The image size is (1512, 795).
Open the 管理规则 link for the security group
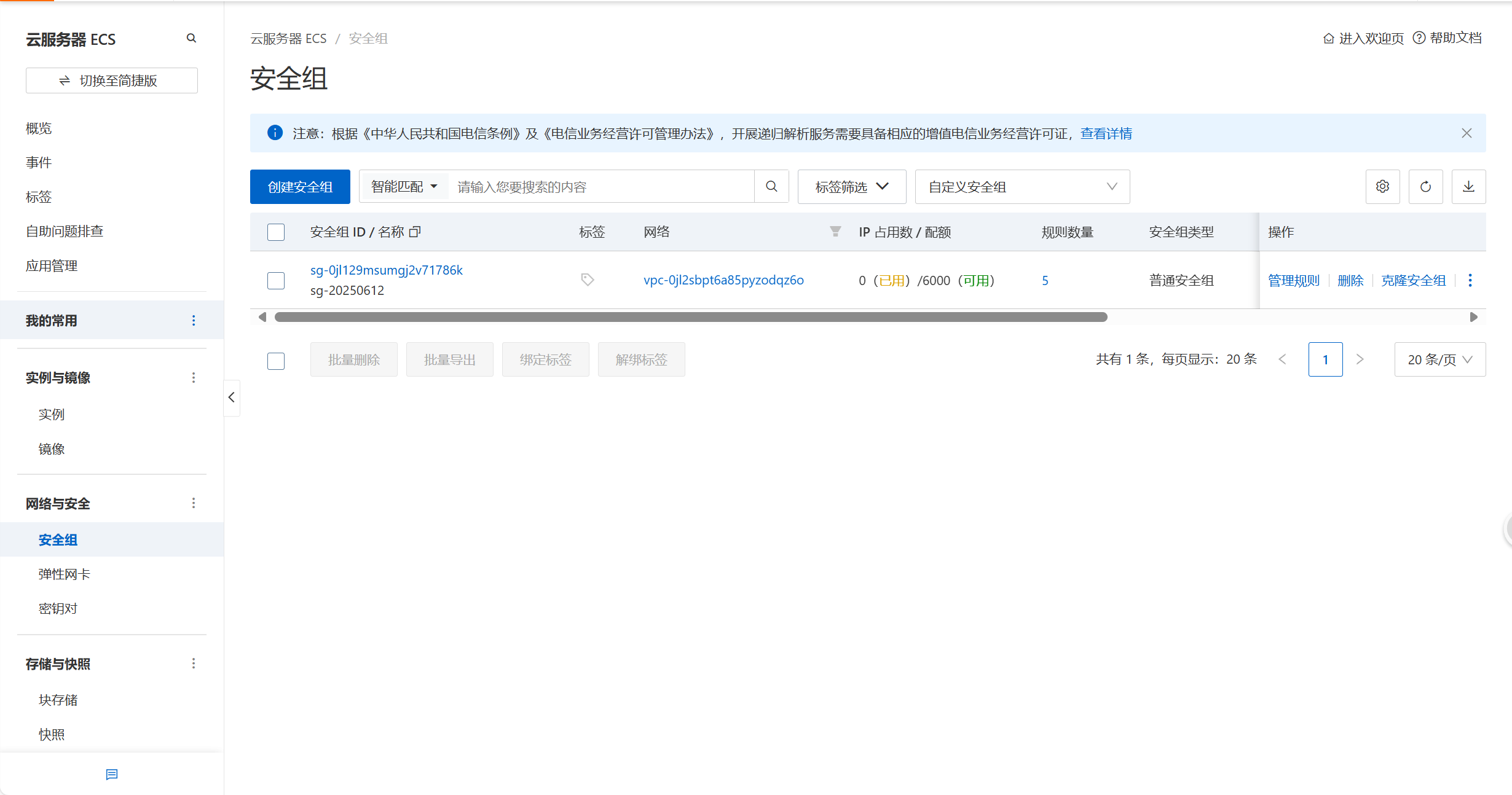[1293, 280]
